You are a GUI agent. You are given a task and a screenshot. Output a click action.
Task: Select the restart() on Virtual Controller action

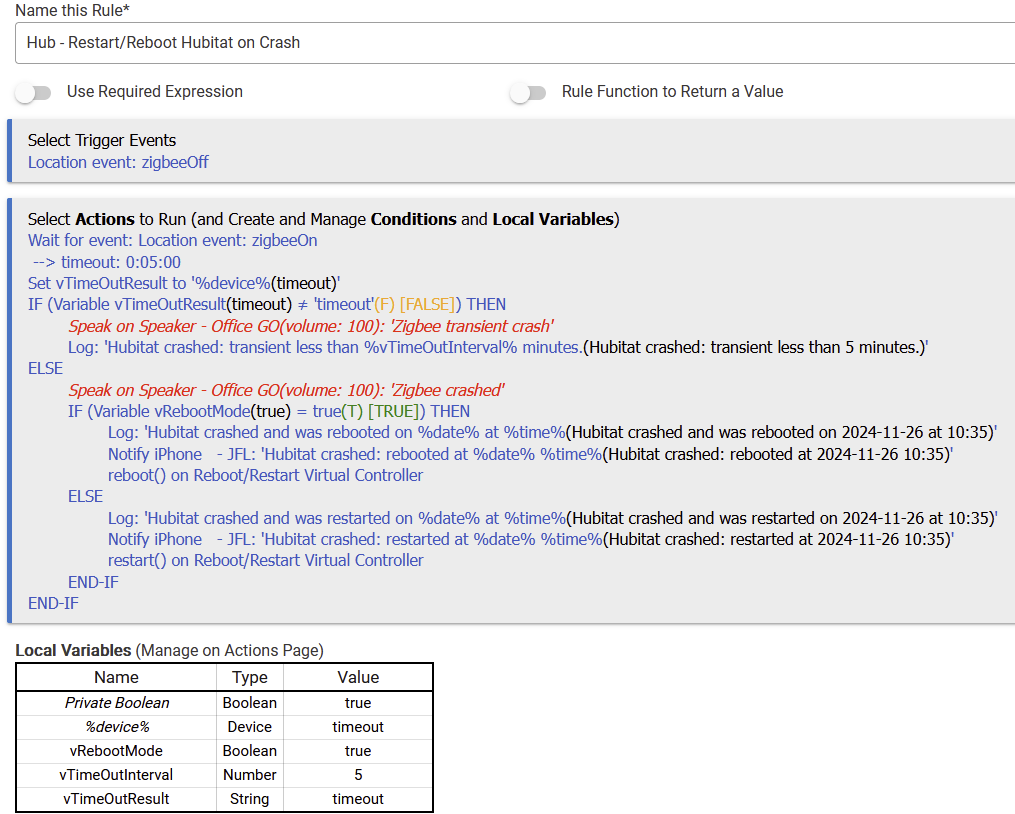[x=265, y=560]
